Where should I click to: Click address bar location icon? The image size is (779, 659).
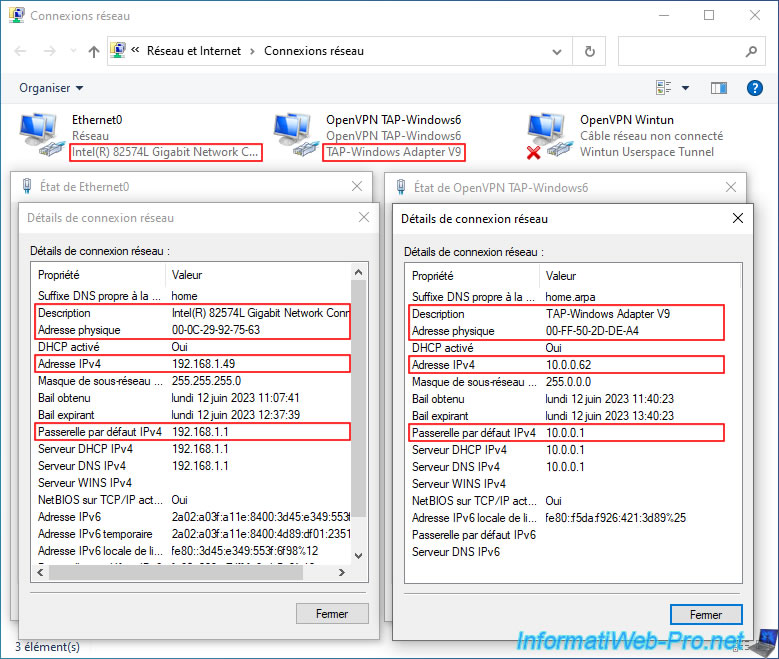pyautogui.click(x=118, y=51)
